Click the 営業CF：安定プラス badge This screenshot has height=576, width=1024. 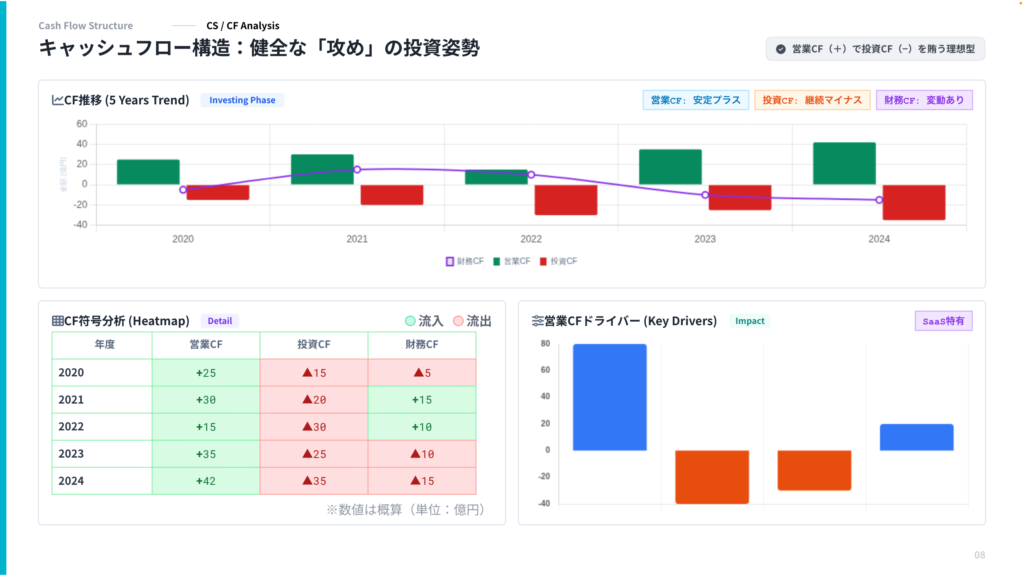(x=695, y=100)
